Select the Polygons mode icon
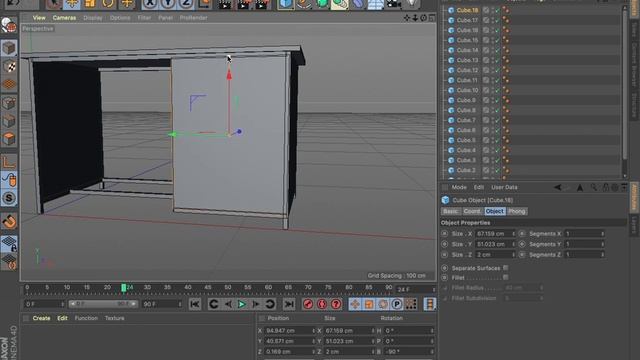 (9, 139)
